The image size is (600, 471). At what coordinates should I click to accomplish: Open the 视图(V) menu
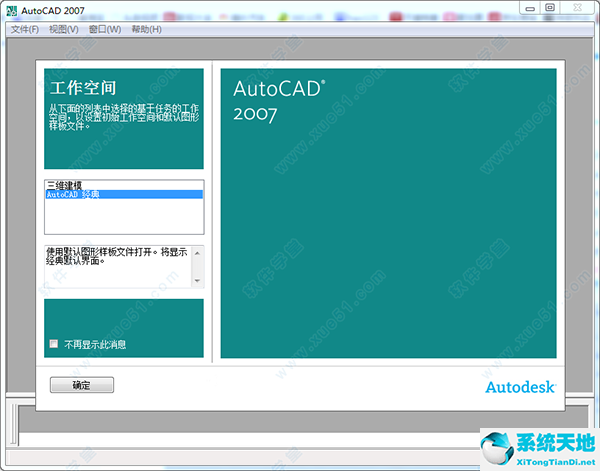[64, 29]
